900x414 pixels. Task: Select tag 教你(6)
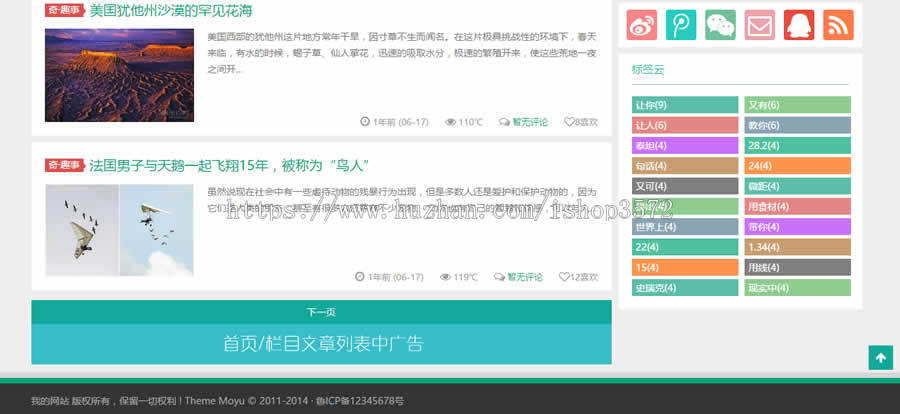click(797, 125)
